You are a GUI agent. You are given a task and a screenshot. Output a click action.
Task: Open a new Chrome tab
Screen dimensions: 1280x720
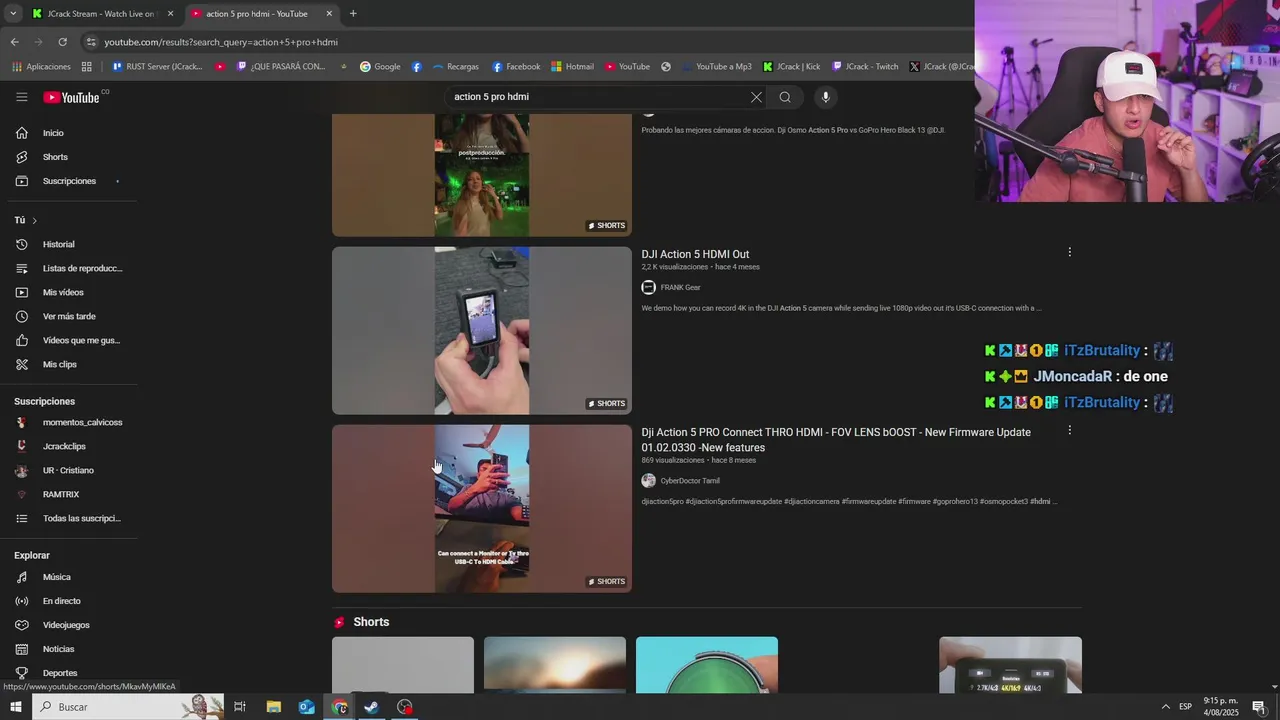[x=353, y=14]
